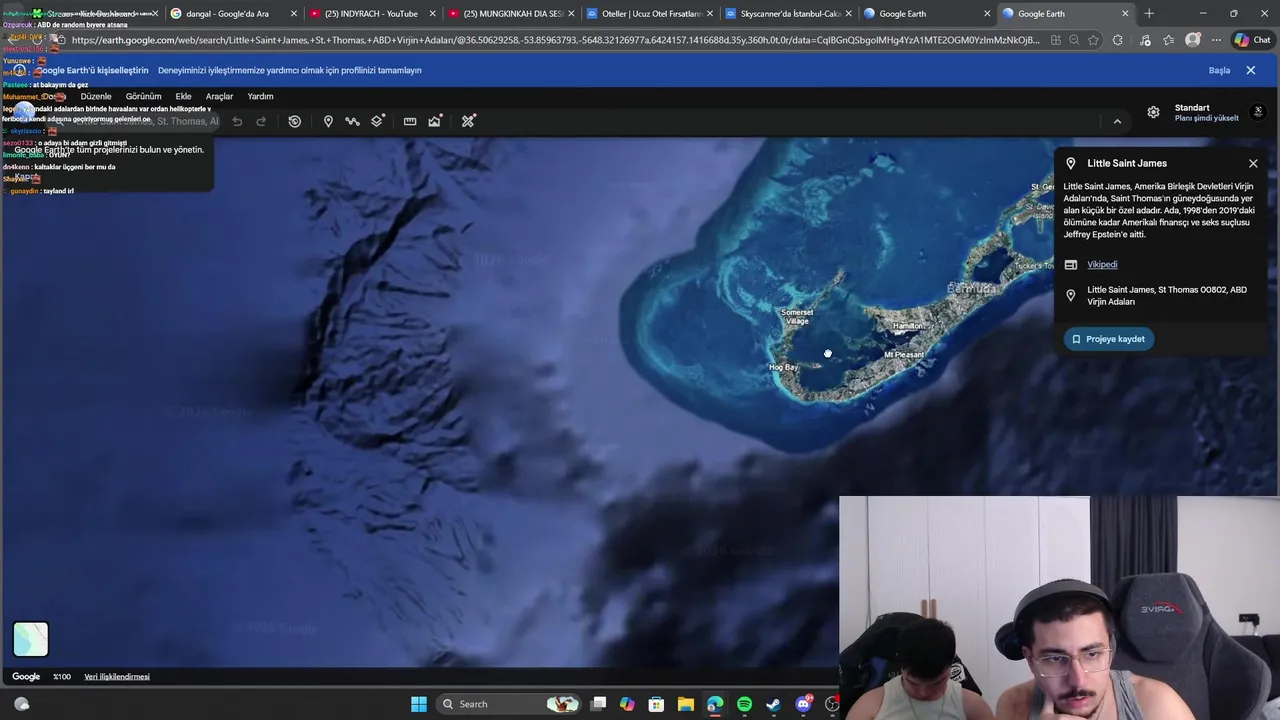Image resolution: width=1280 pixels, height=720 pixels.
Task: Click the Başla button in banner
Action: coord(1219,70)
